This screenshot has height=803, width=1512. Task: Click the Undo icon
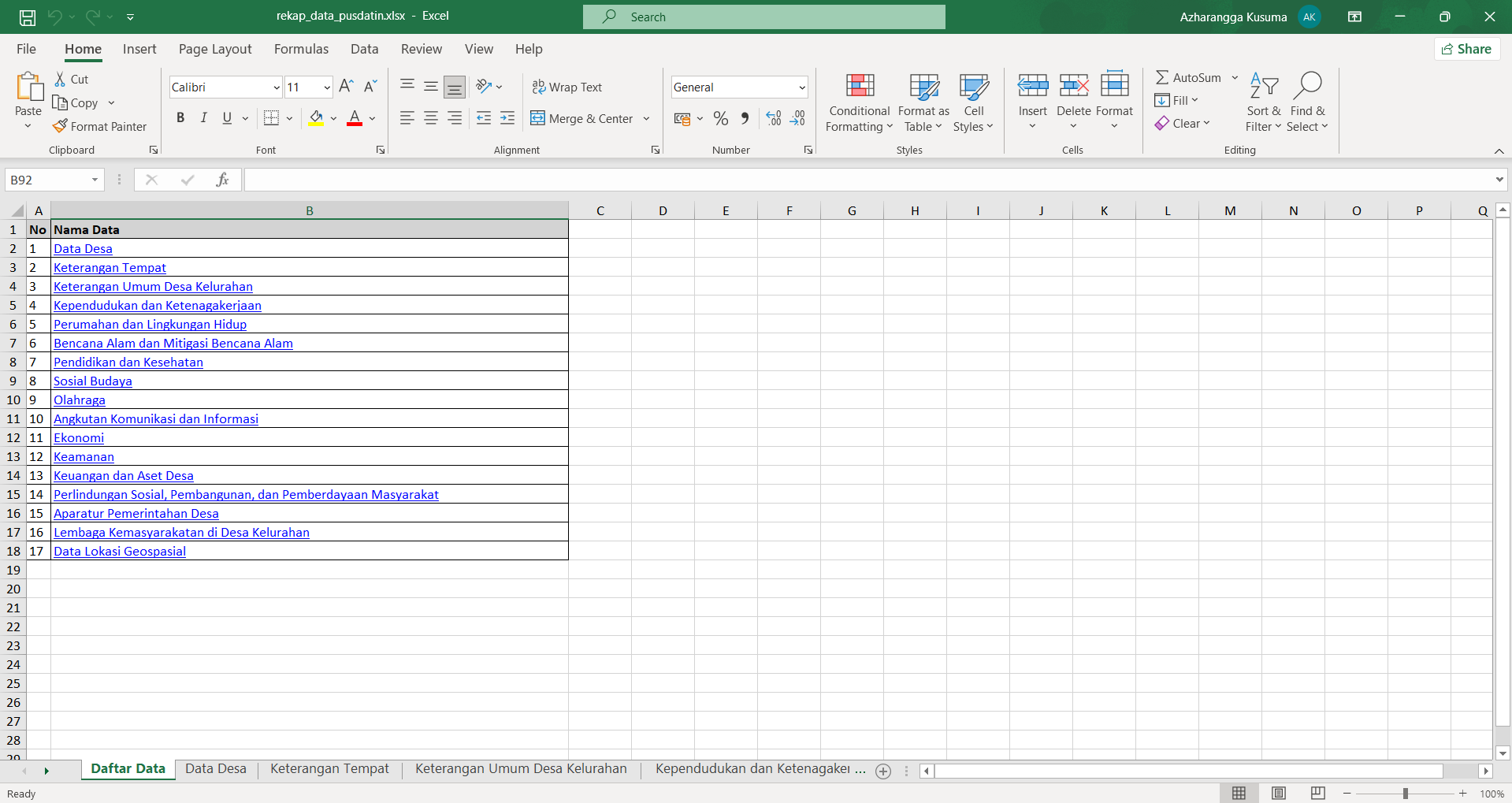(54, 17)
